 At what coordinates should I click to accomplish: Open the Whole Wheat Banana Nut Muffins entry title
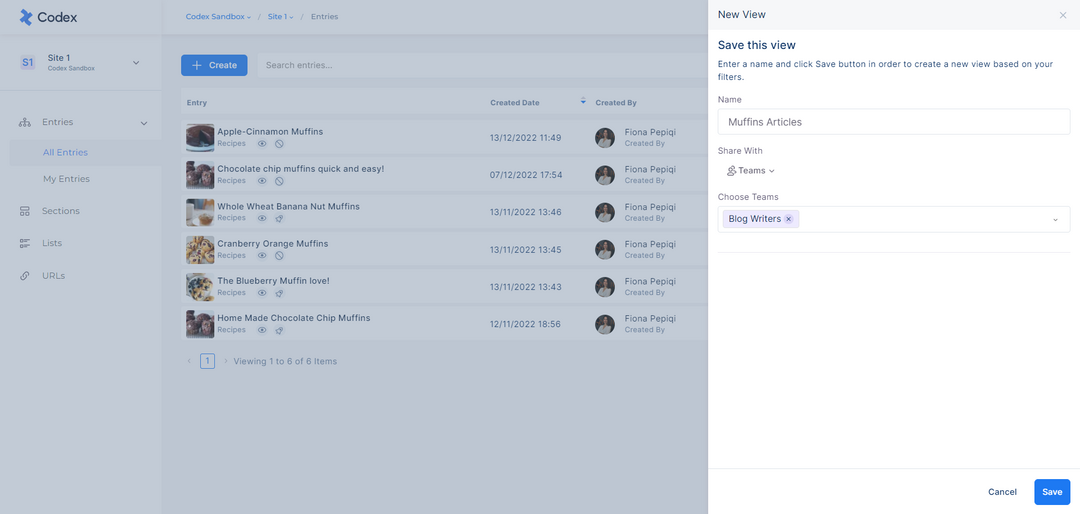[x=289, y=206]
